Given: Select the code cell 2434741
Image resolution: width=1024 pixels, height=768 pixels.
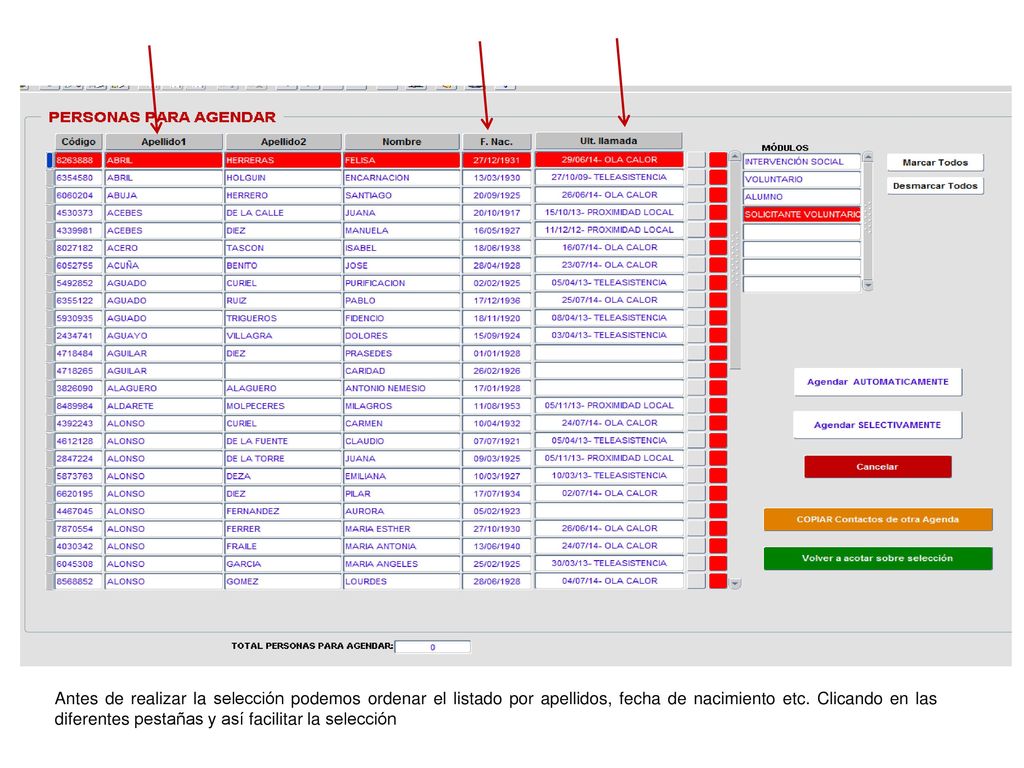Looking at the screenshot, I should click(x=78, y=336).
